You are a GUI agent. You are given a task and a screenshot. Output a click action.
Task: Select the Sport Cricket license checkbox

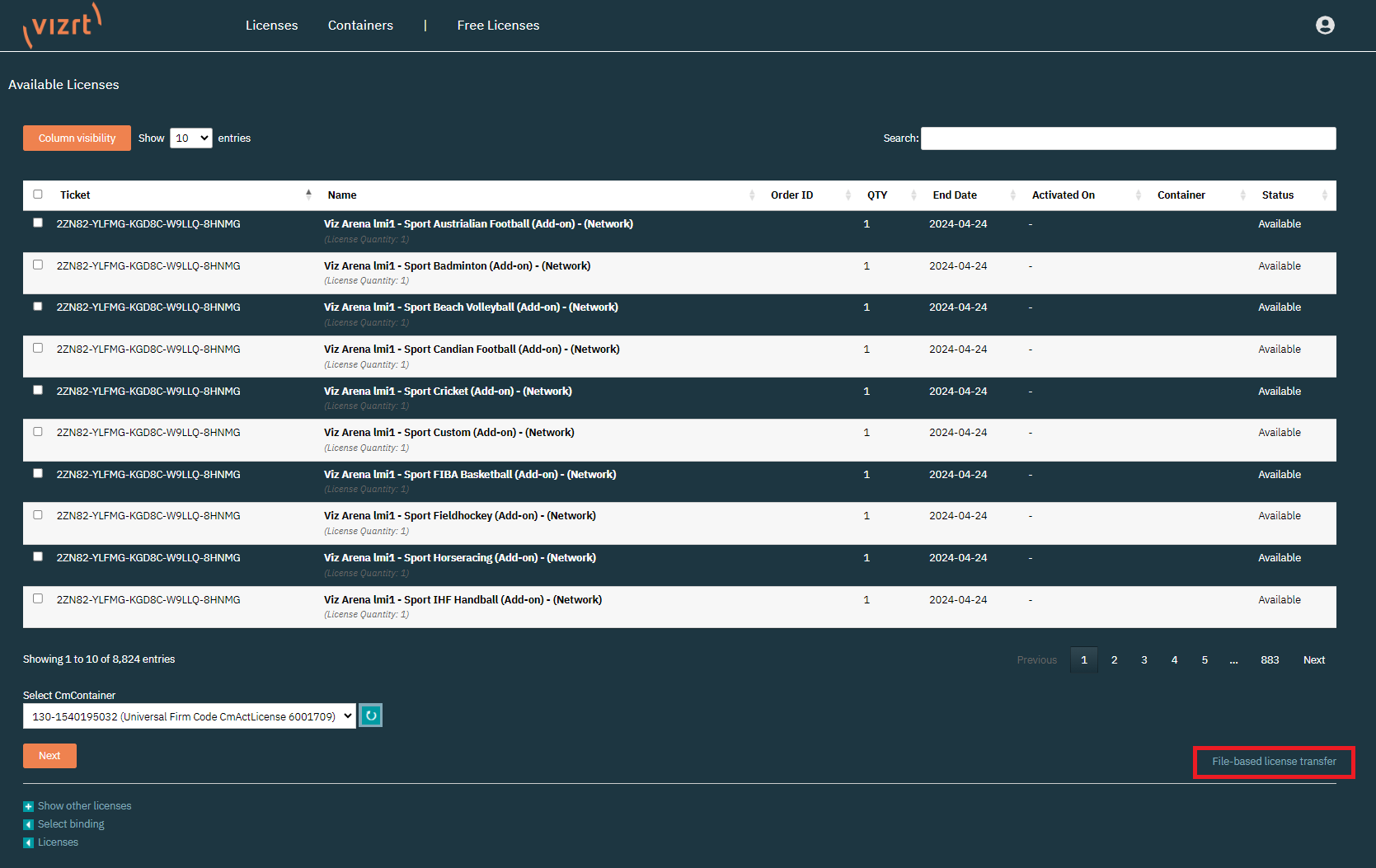[x=38, y=390]
